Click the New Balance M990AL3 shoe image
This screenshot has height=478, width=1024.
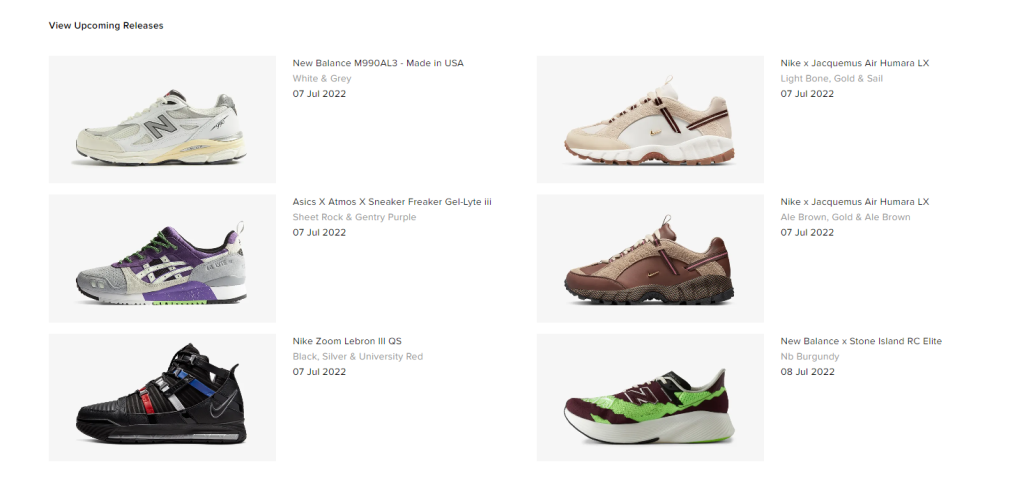[x=162, y=119]
